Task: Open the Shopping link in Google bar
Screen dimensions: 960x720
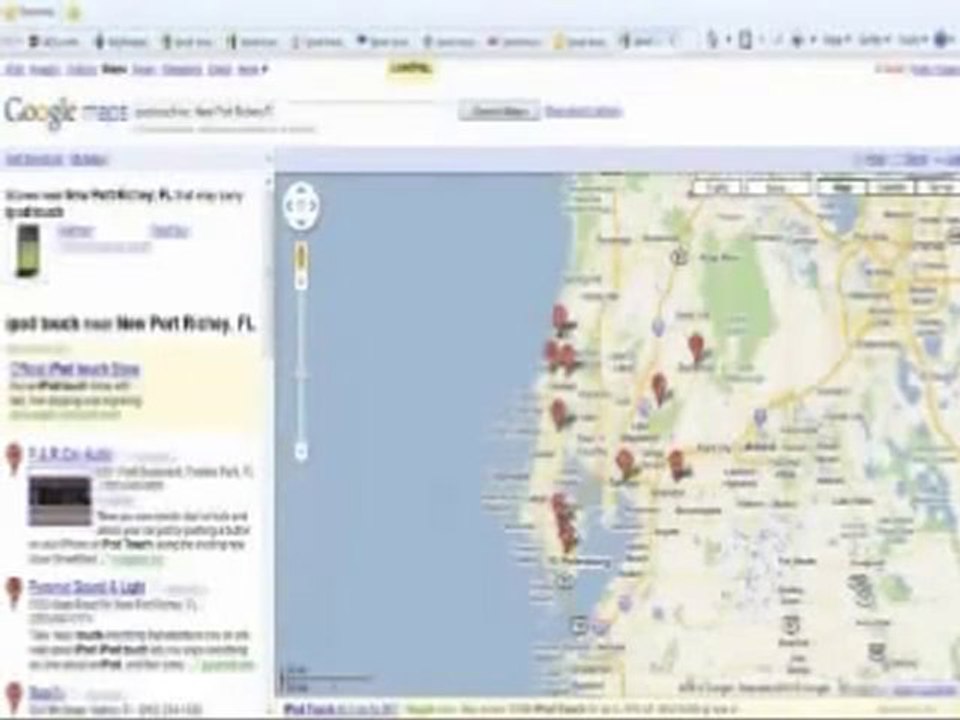Action: click(182, 70)
